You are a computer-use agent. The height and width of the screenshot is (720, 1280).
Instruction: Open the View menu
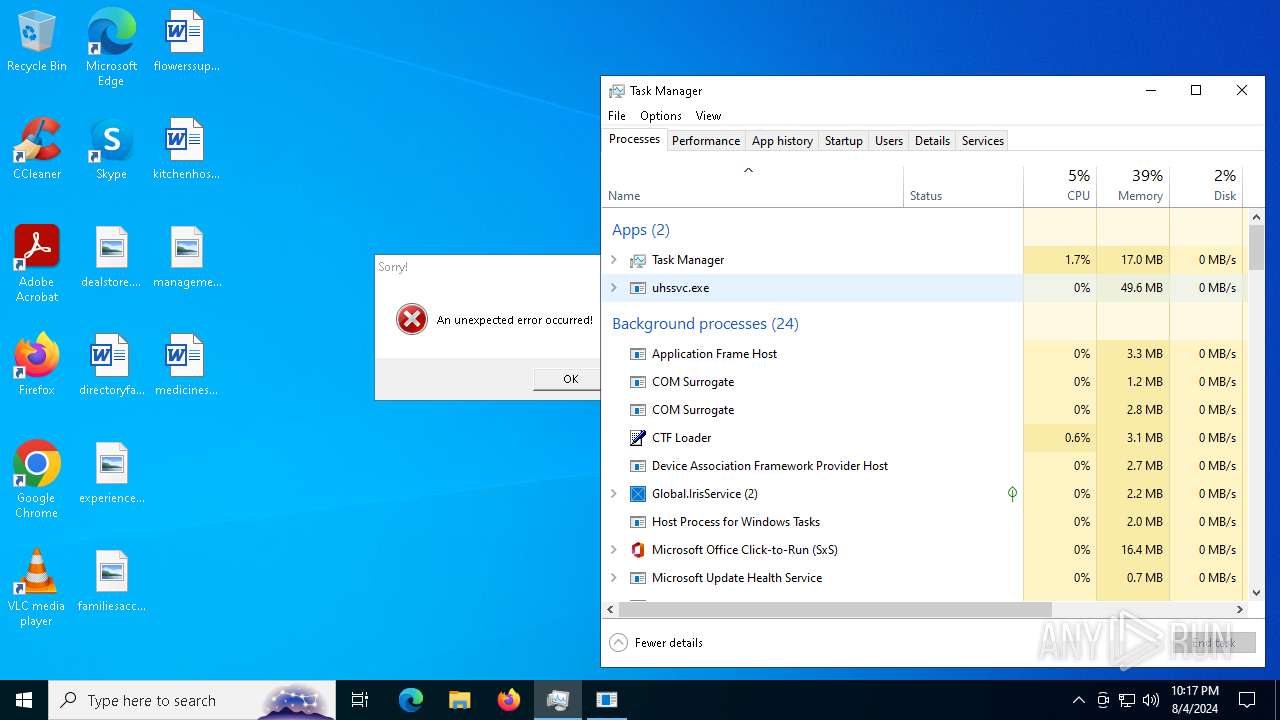[708, 116]
